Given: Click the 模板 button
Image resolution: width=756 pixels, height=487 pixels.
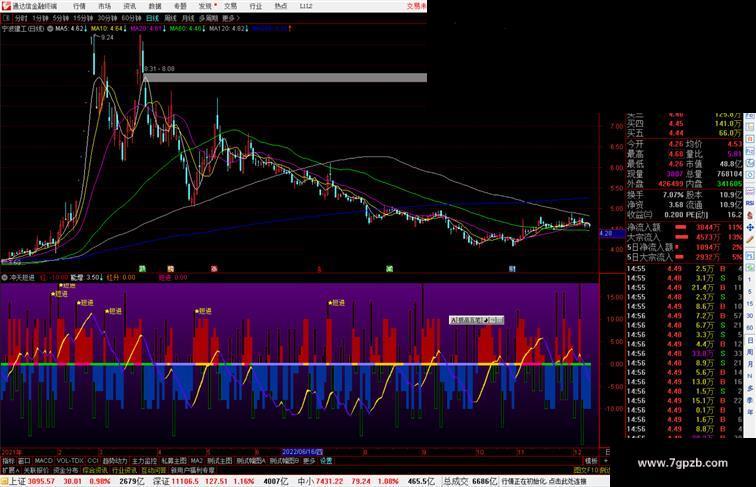Looking at the screenshot, I should [591, 461].
